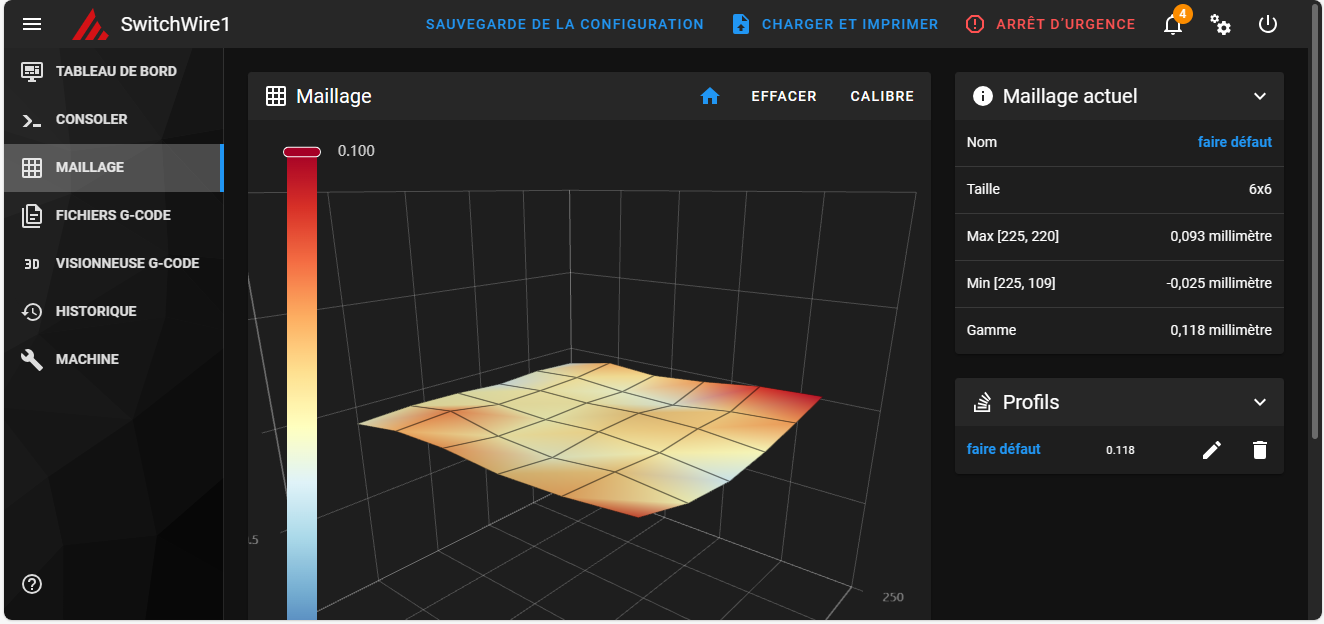Click Charger et imprimer

[x=850, y=24]
